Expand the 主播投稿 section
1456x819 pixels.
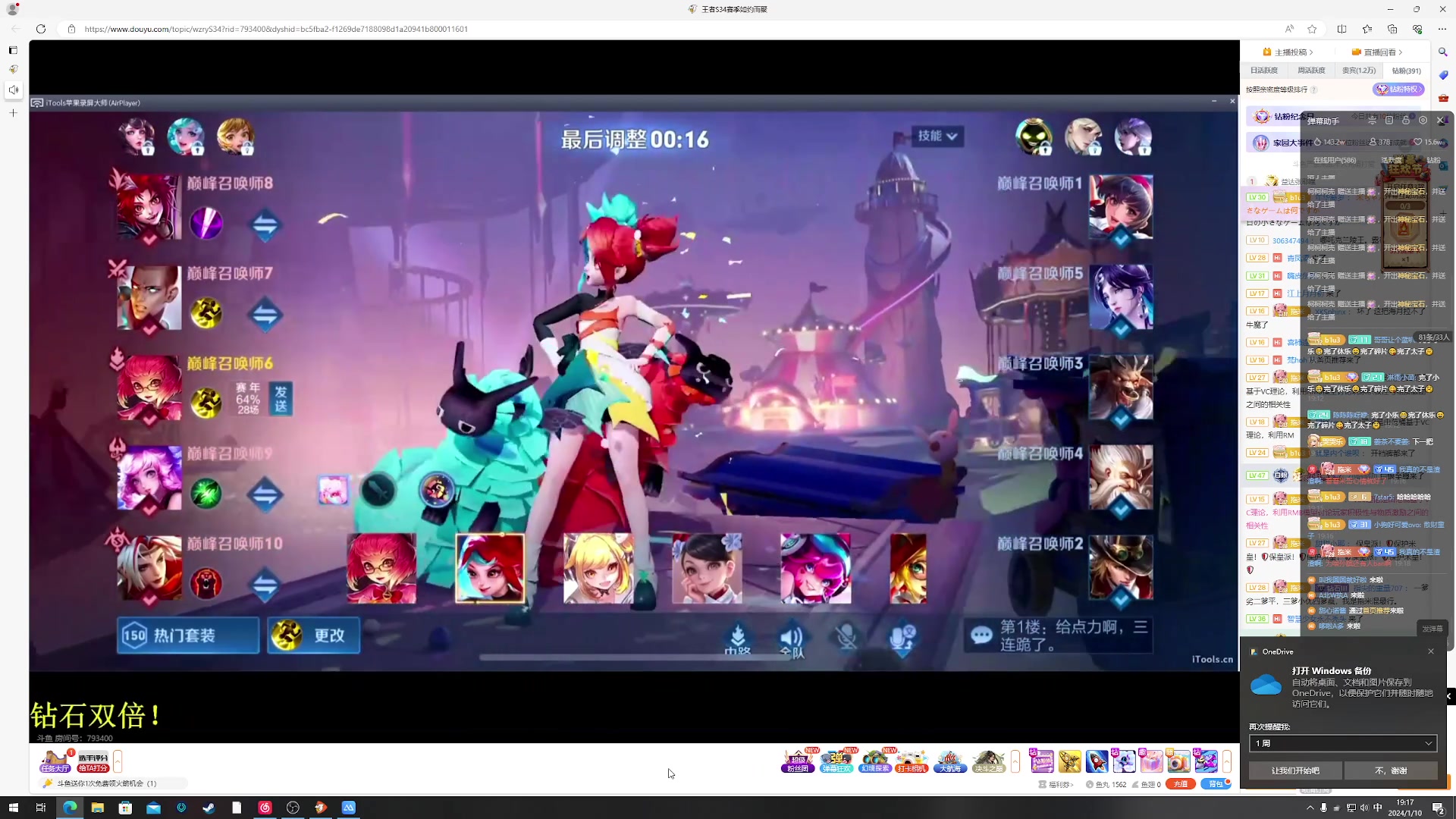[1288, 52]
